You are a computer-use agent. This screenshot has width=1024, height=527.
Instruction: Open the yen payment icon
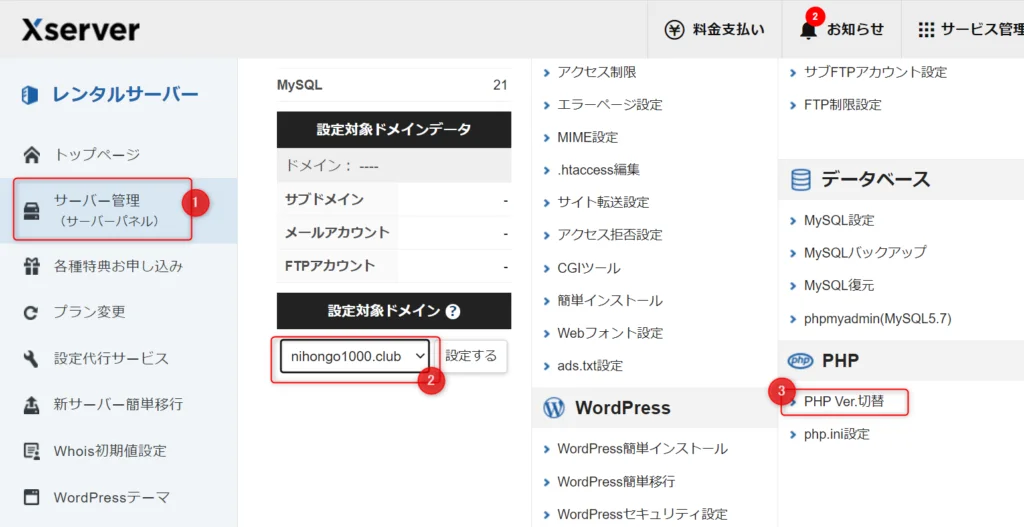[x=675, y=29]
